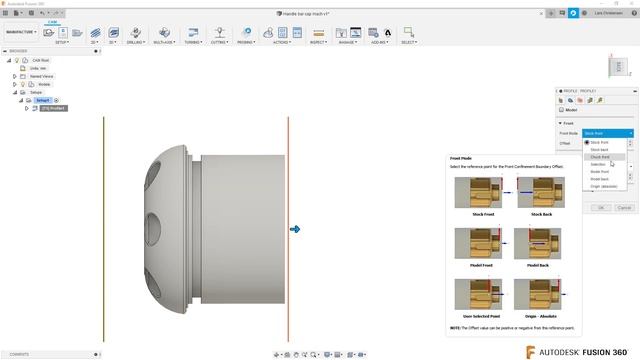Click the Scripts and Add-Ins icon
Screen dimensions: 640x360
click(x=373, y=32)
